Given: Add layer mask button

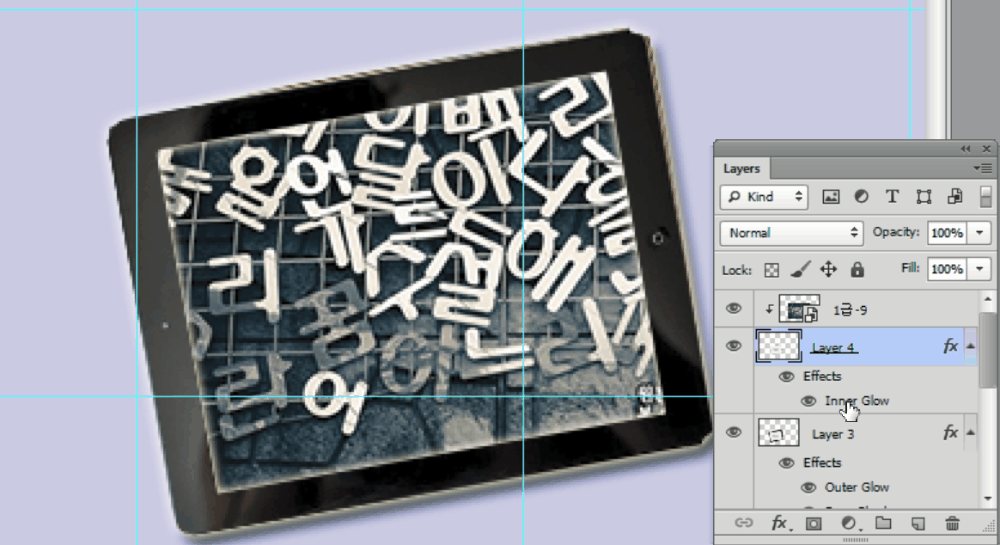Looking at the screenshot, I should click(813, 523).
